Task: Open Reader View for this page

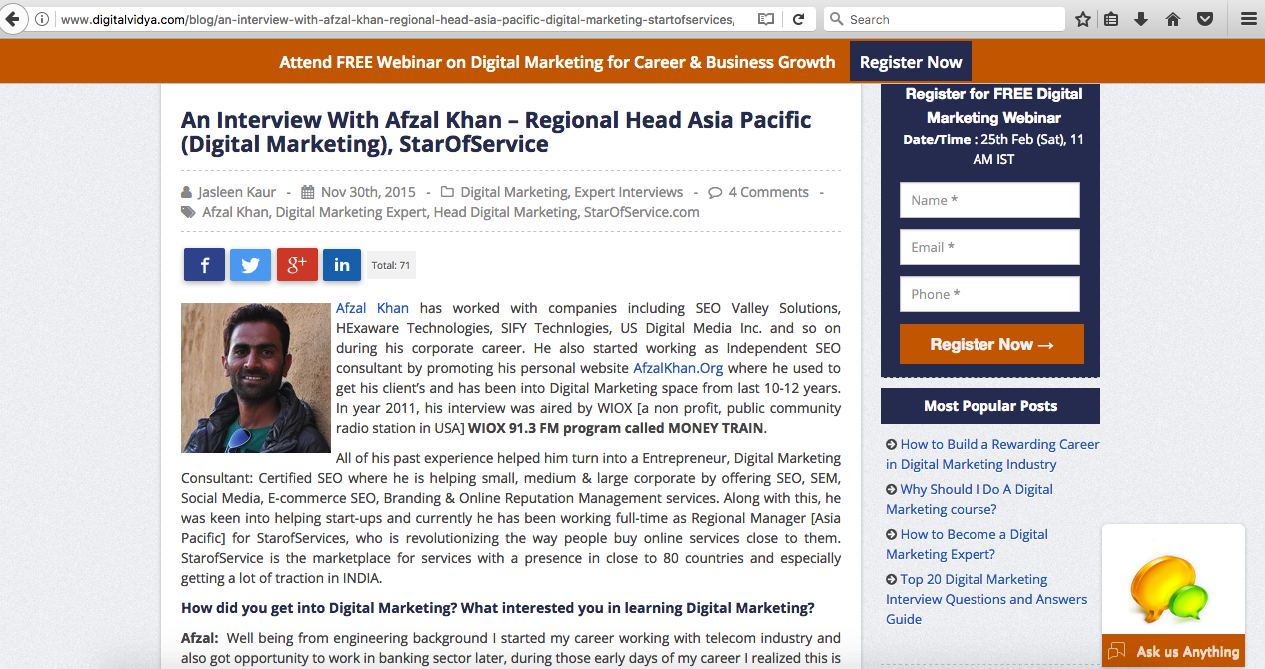Action: tap(765, 18)
